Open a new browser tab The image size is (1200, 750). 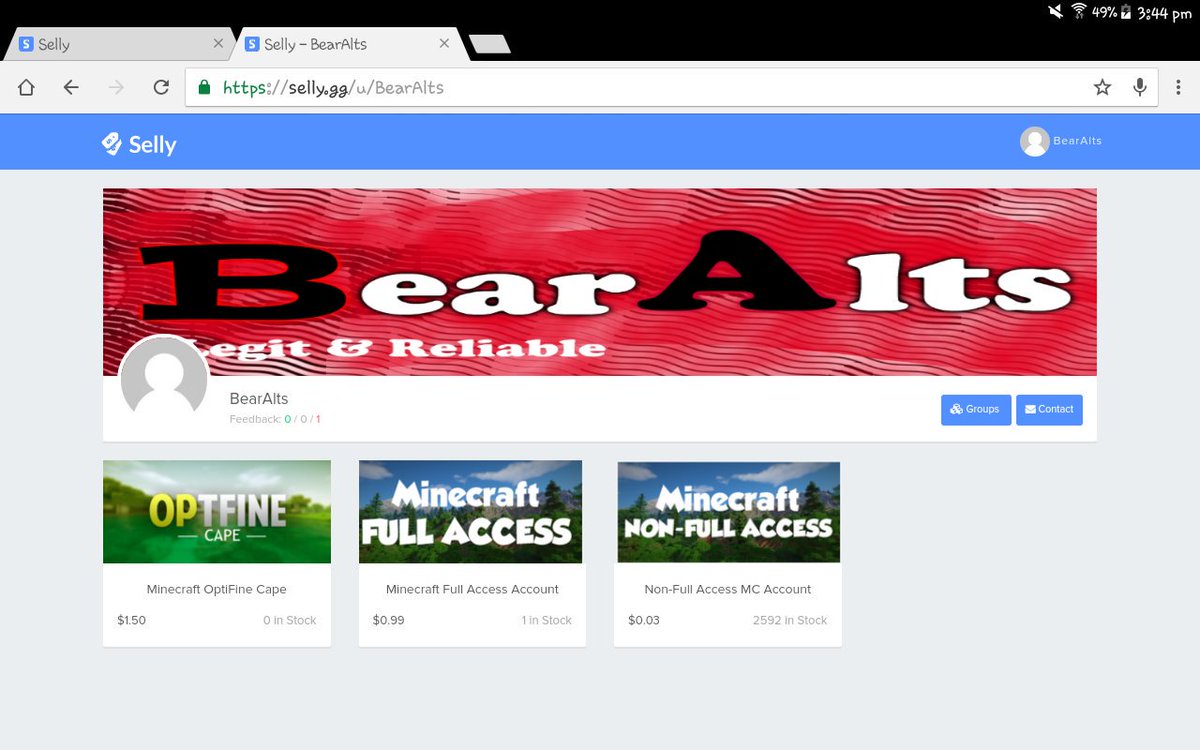click(490, 44)
